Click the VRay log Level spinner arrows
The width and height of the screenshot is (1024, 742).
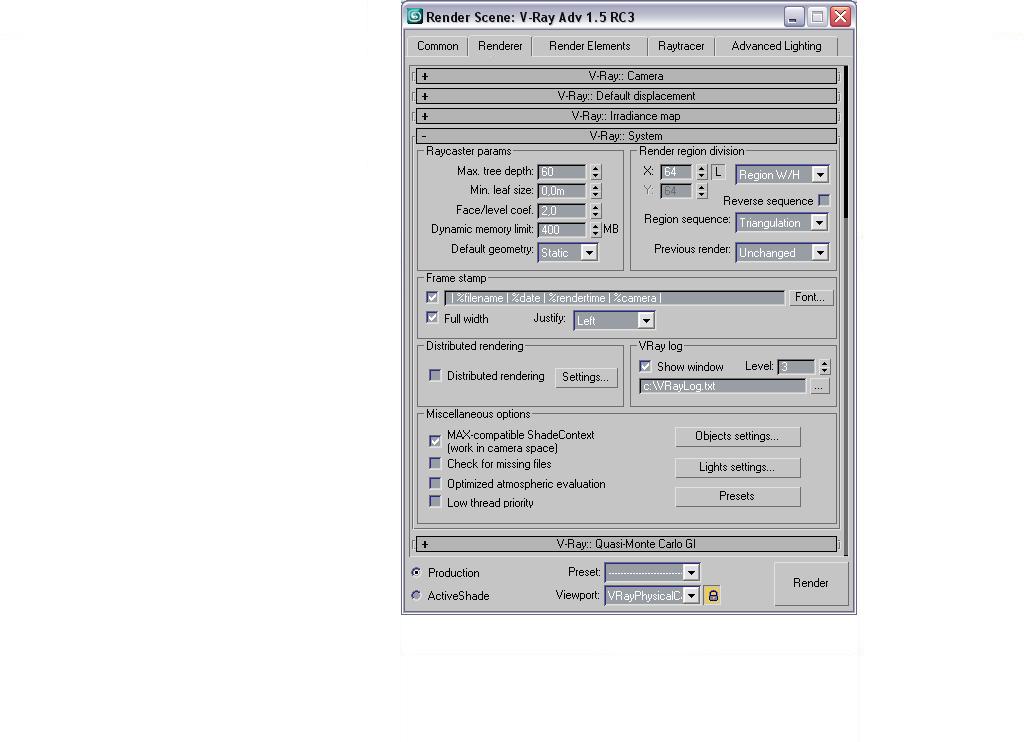[824, 366]
